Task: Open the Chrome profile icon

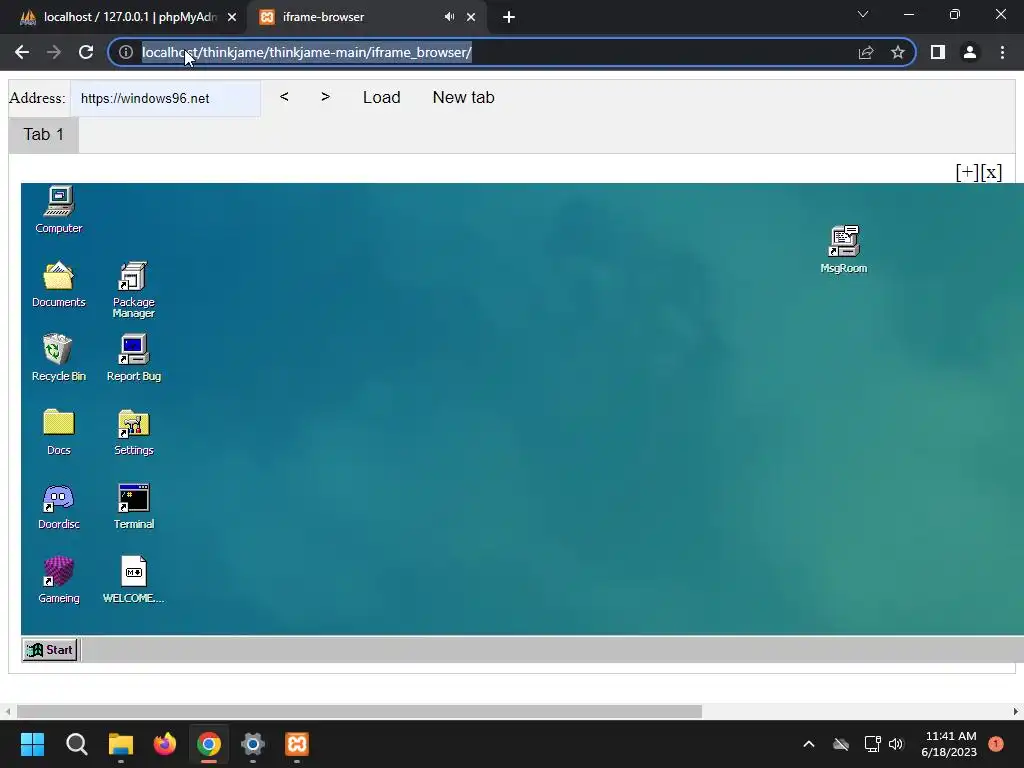Action: point(970,52)
